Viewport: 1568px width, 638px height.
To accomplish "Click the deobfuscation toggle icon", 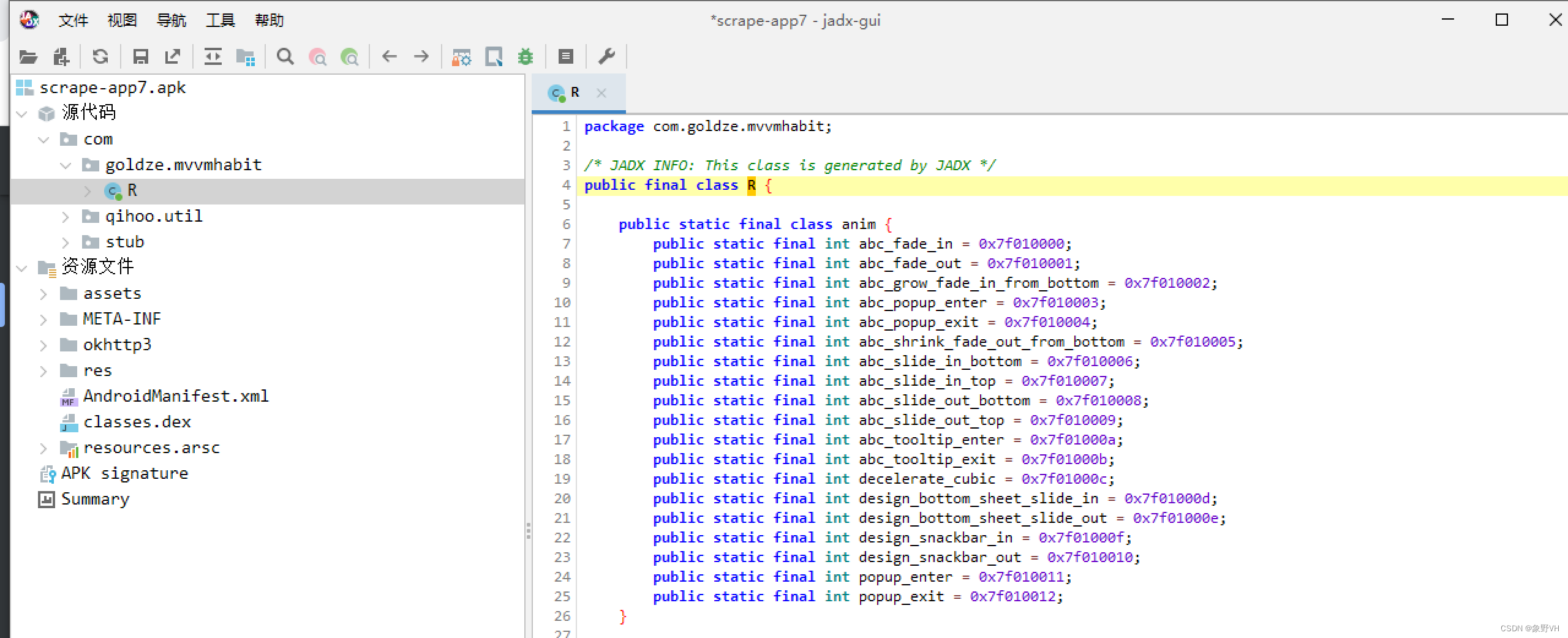I will pos(461,57).
